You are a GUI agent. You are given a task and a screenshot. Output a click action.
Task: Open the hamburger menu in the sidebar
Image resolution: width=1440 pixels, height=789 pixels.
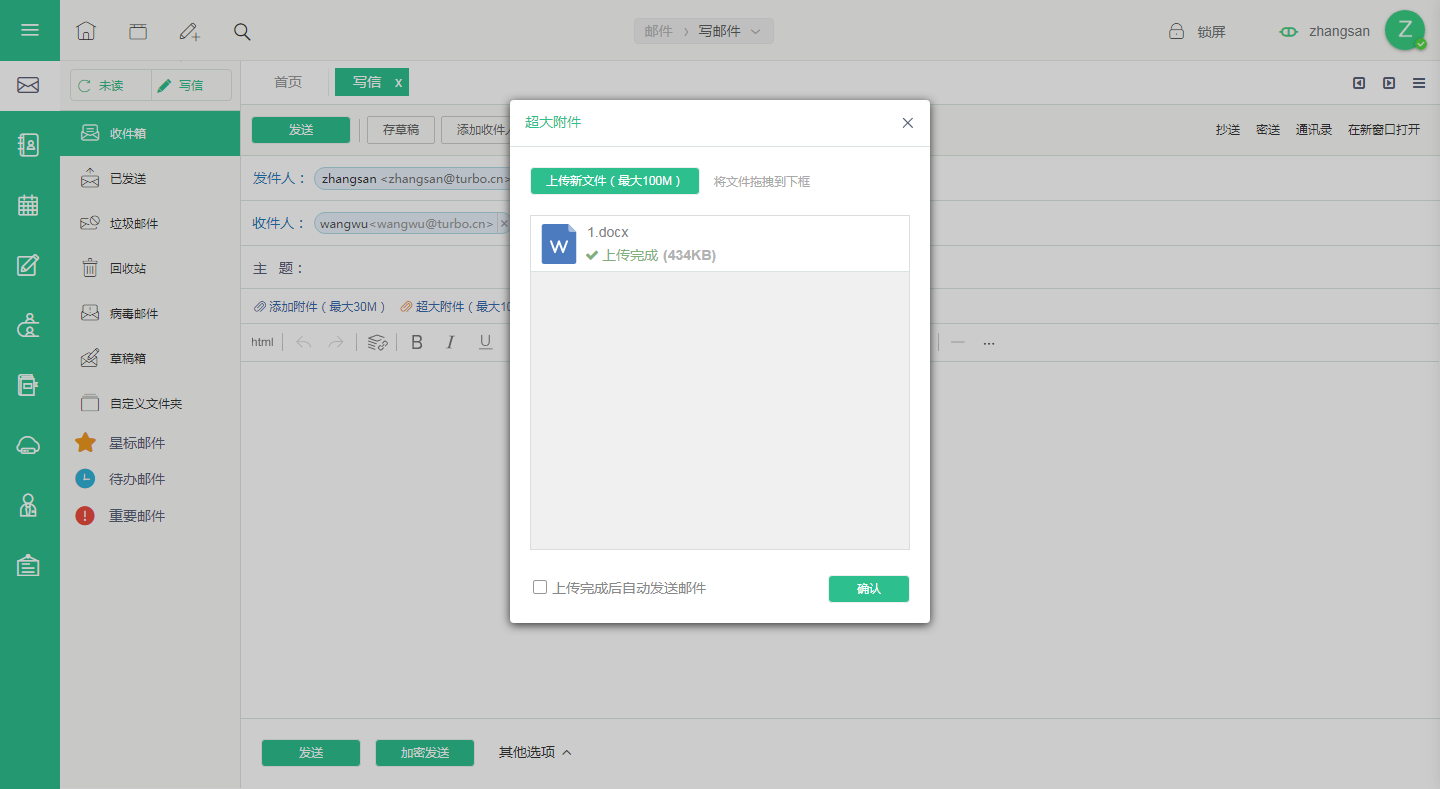click(x=29, y=30)
